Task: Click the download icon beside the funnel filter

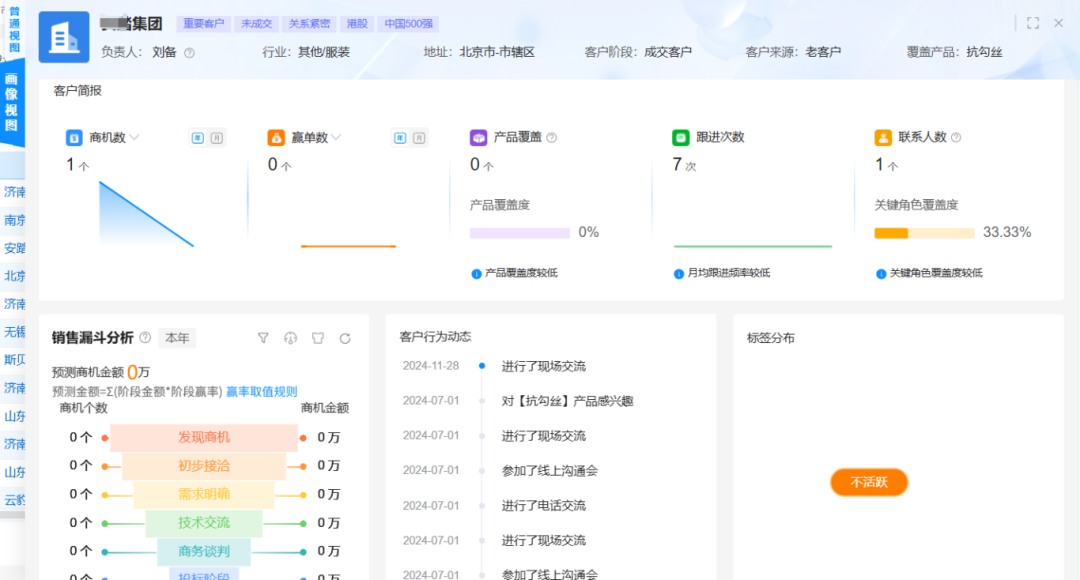Action: tap(289, 338)
